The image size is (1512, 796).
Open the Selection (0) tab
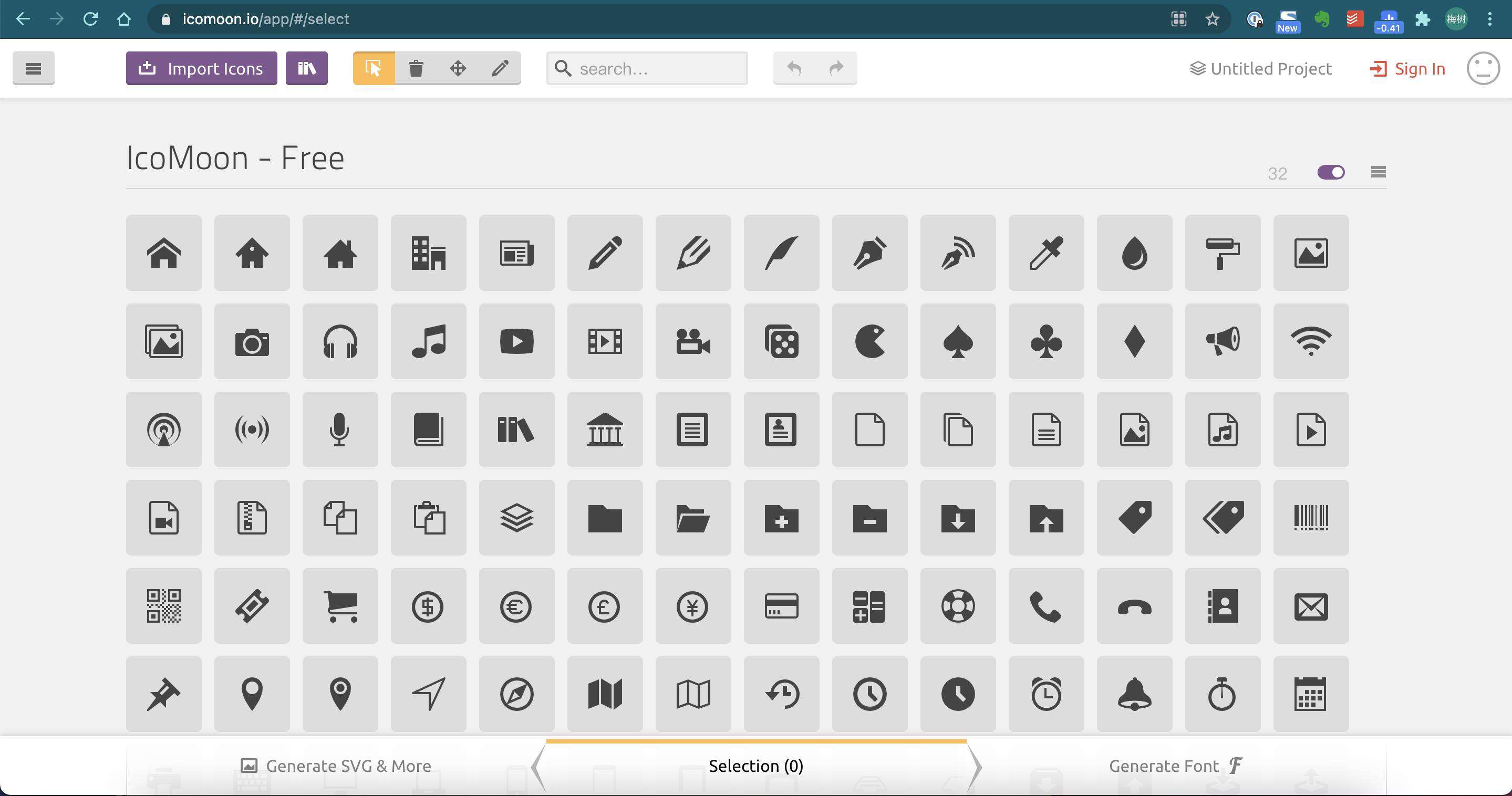(756, 766)
